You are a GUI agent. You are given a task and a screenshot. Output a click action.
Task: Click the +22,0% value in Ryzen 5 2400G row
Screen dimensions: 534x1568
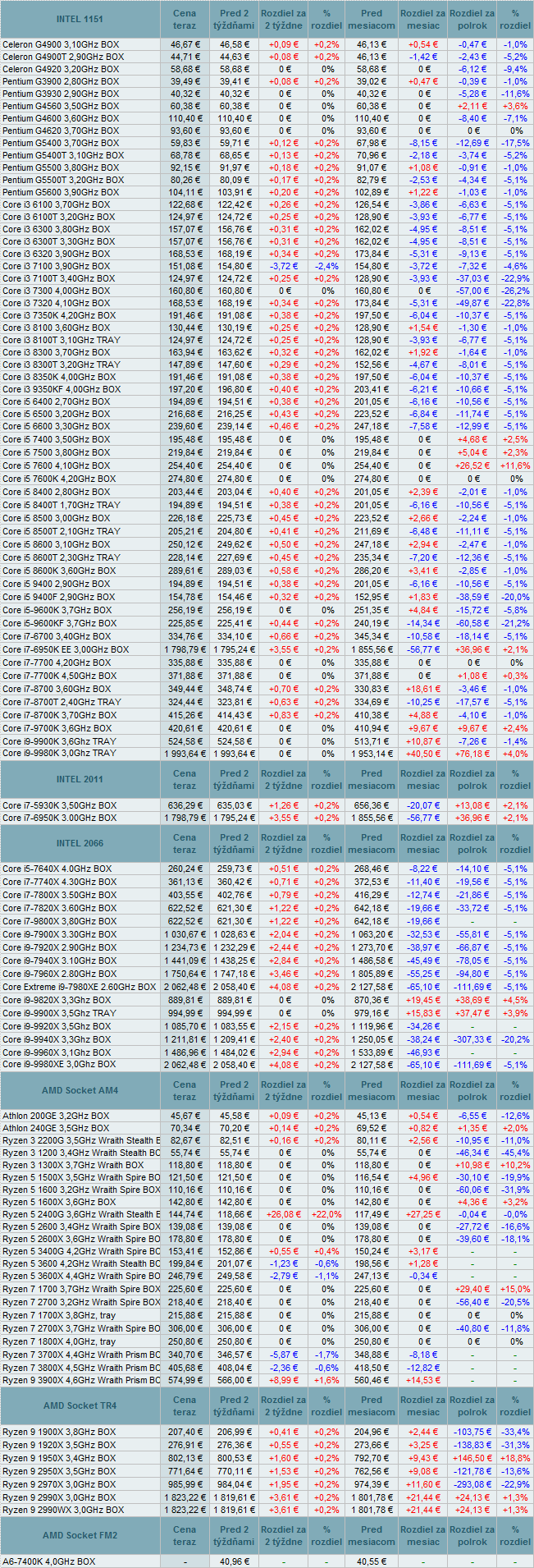coord(326,1214)
